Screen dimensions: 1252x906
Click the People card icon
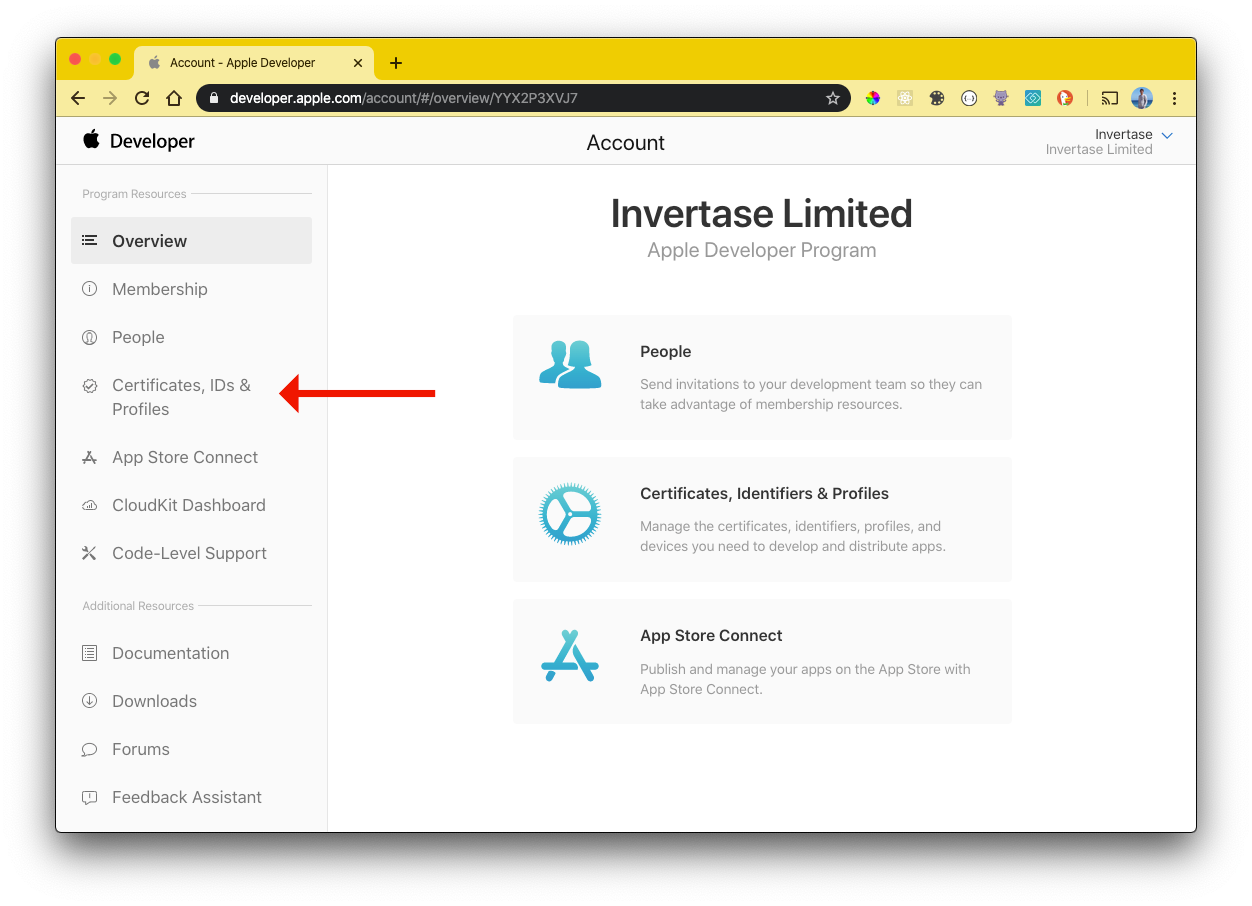(570, 364)
